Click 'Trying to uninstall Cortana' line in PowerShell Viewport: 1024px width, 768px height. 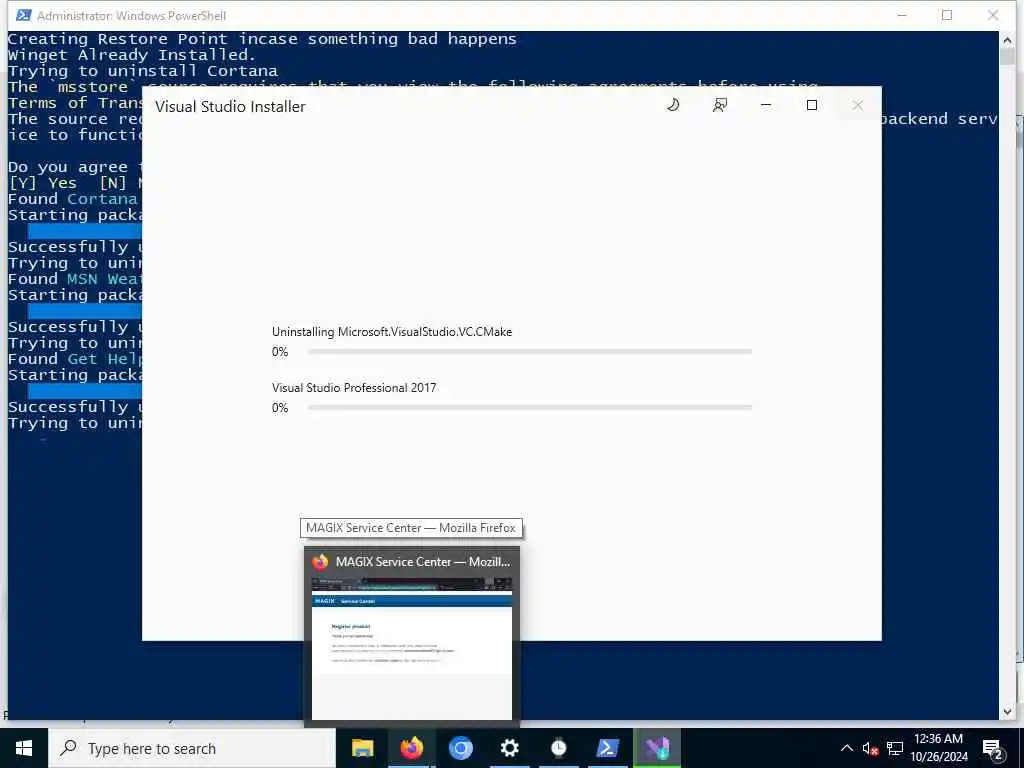(142, 71)
